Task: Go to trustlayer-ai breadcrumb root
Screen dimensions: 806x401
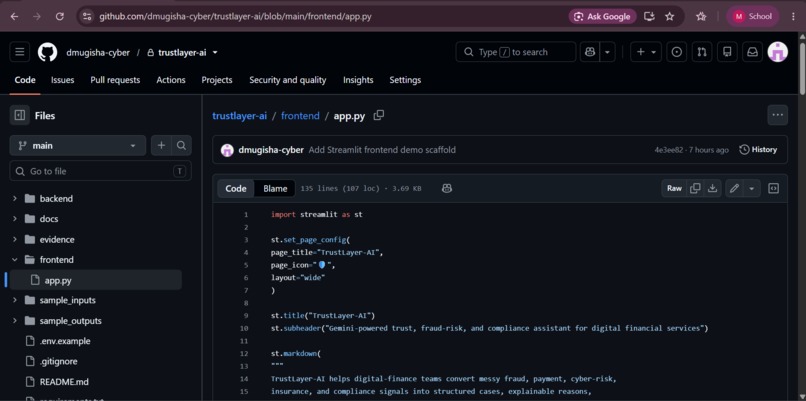Action: (x=240, y=116)
